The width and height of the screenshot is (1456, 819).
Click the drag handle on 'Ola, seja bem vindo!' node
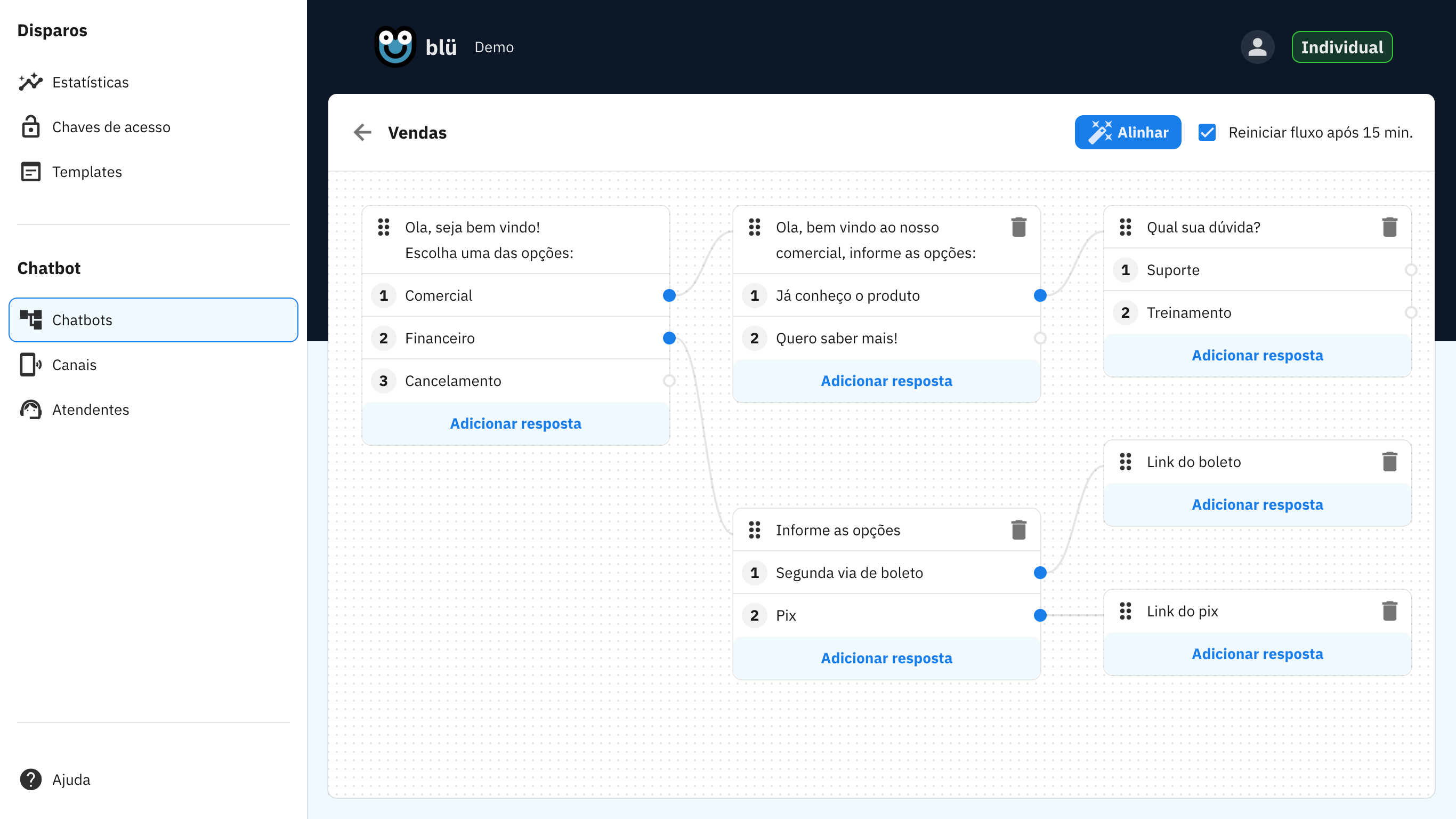point(383,227)
